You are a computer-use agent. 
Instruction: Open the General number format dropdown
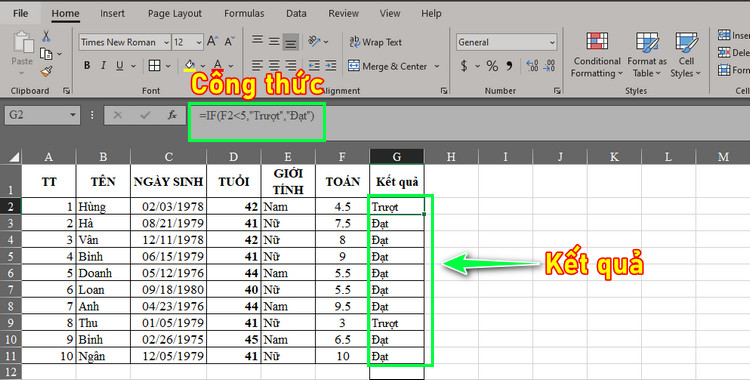coord(552,42)
